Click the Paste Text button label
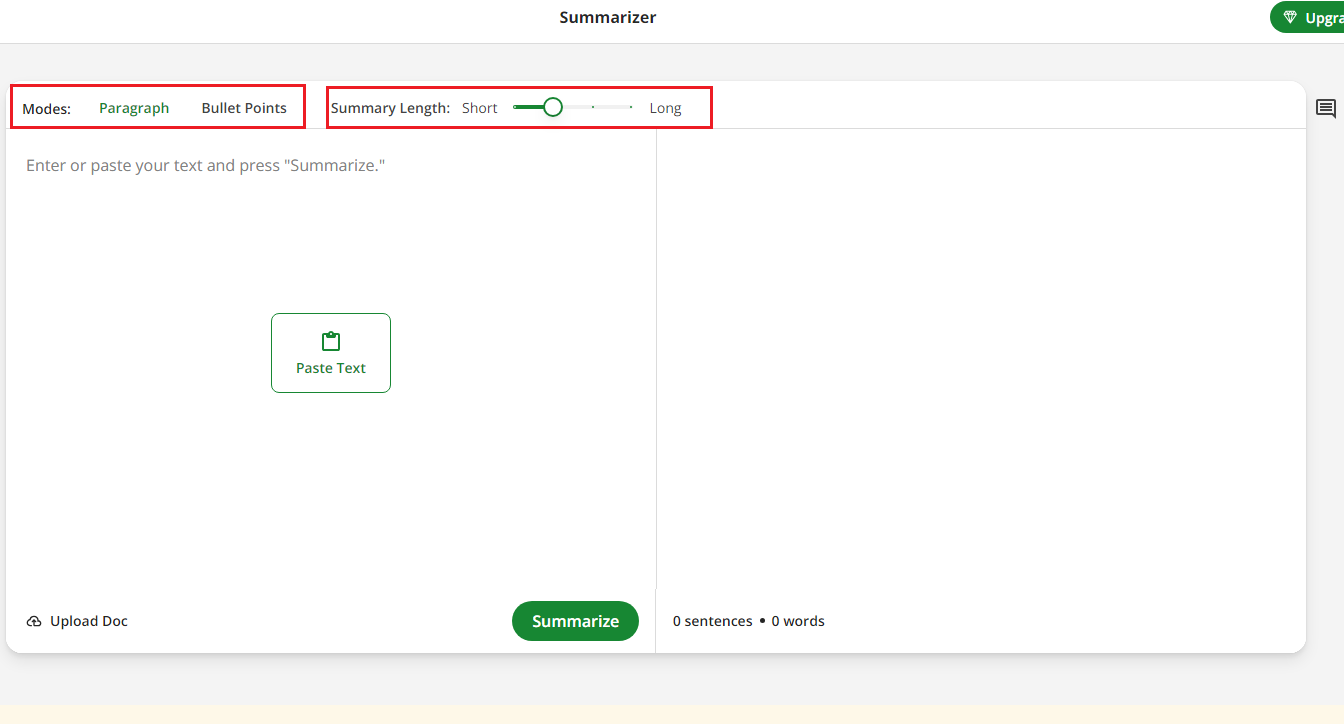Viewport: 1344px width, 724px height. tap(331, 368)
